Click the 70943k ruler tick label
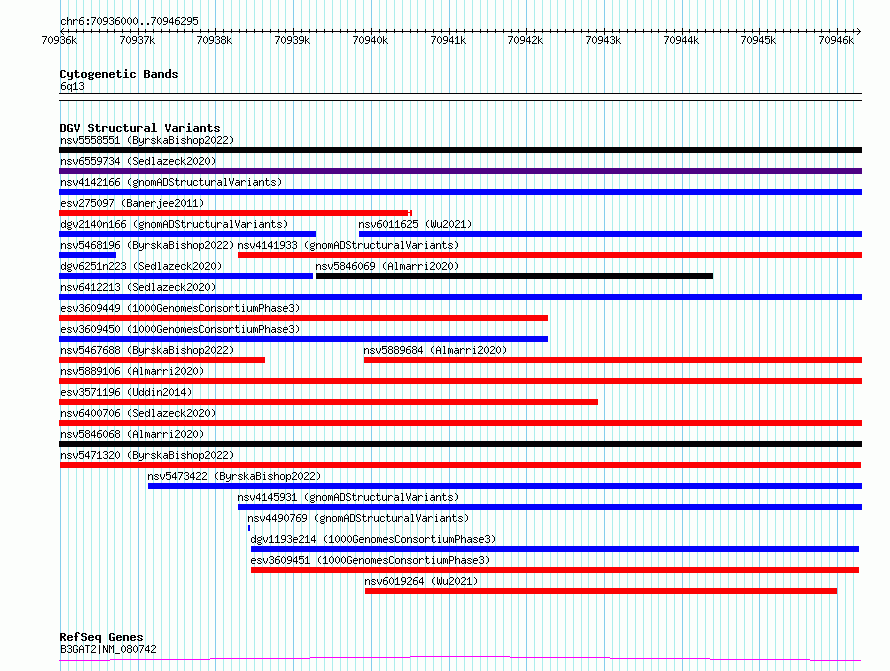The width and height of the screenshot is (890, 671). [603, 40]
